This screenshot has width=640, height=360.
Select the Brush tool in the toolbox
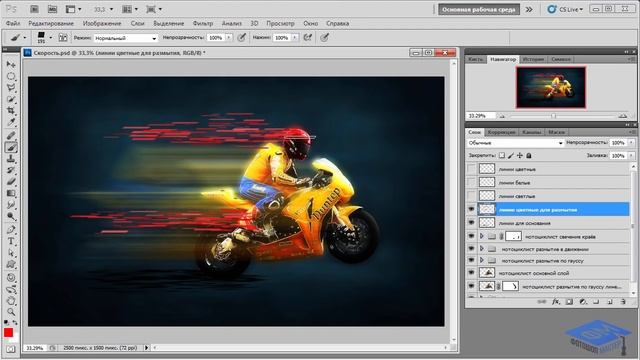coord(11,147)
